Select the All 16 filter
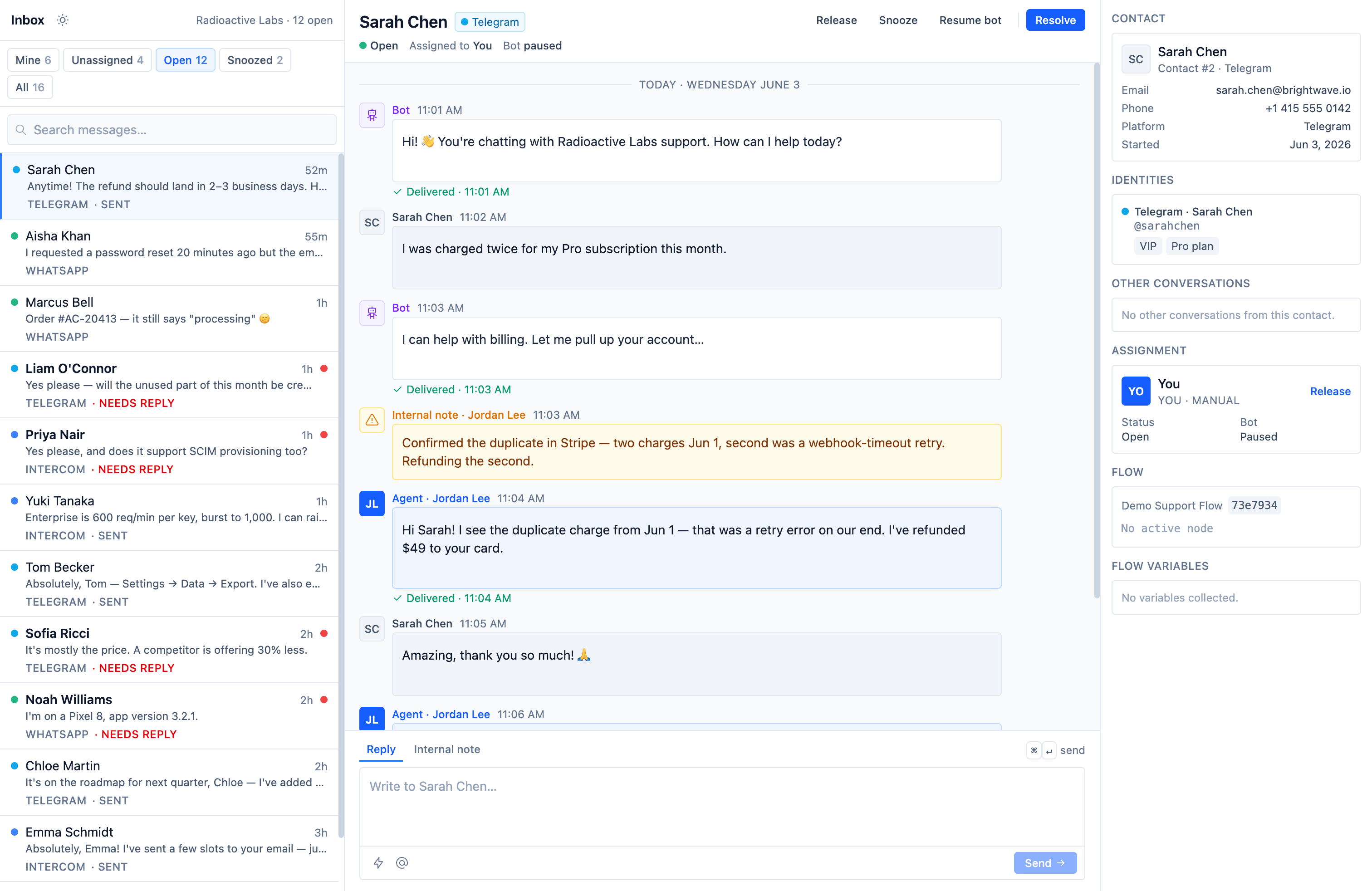 click(x=30, y=87)
